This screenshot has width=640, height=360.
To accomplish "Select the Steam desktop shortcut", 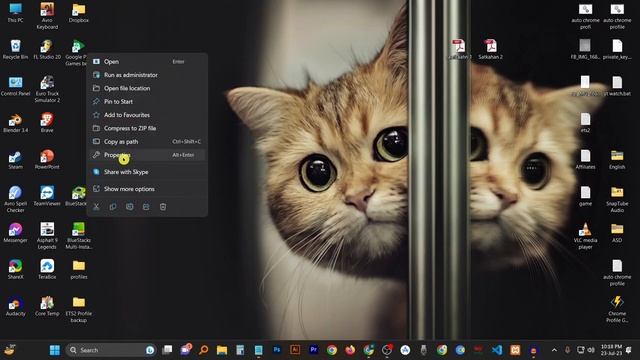I will (x=16, y=160).
